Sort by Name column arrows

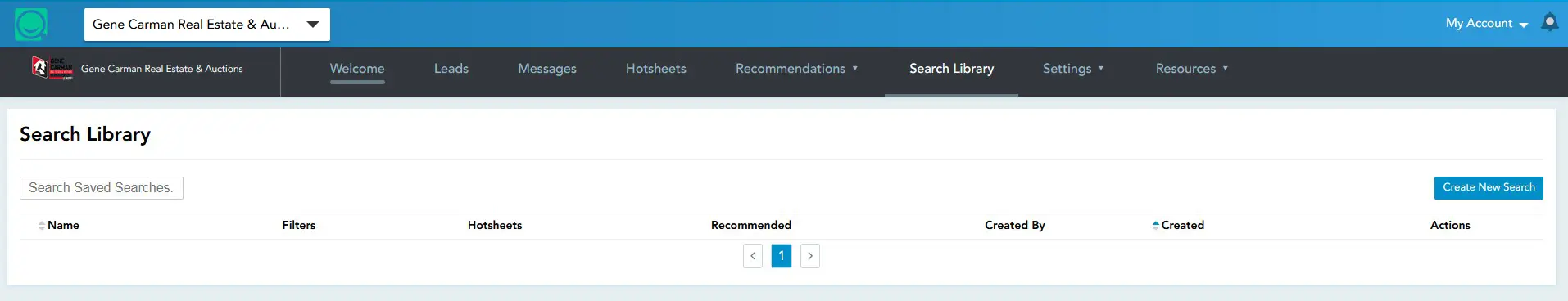click(42, 225)
